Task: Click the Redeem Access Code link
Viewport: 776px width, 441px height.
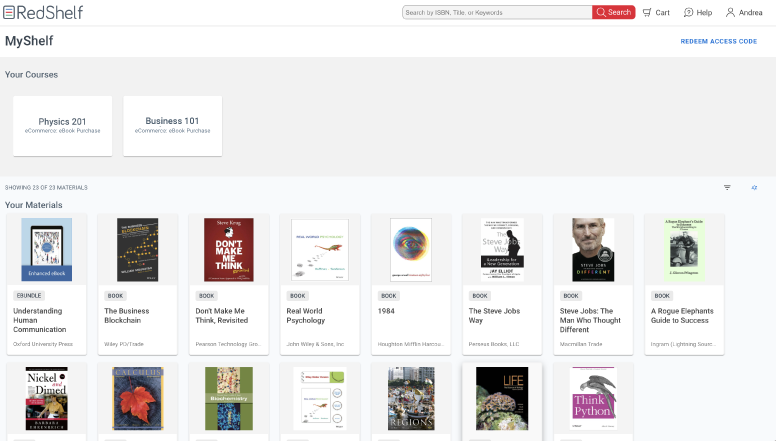Action: [719, 42]
